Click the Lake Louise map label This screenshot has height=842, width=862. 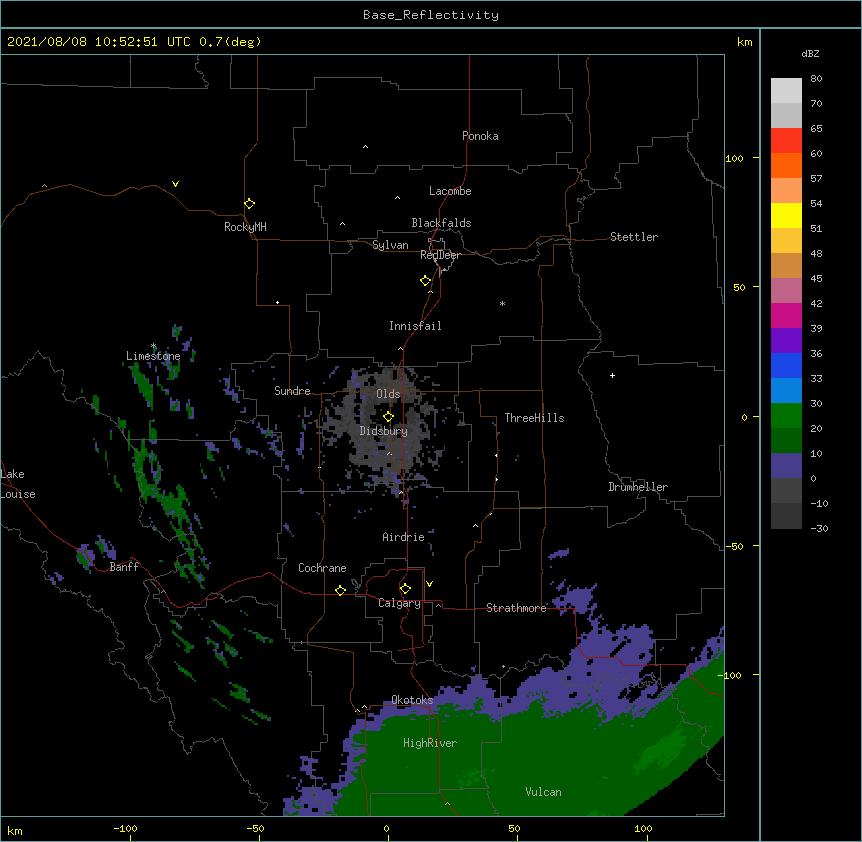click(18, 484)
